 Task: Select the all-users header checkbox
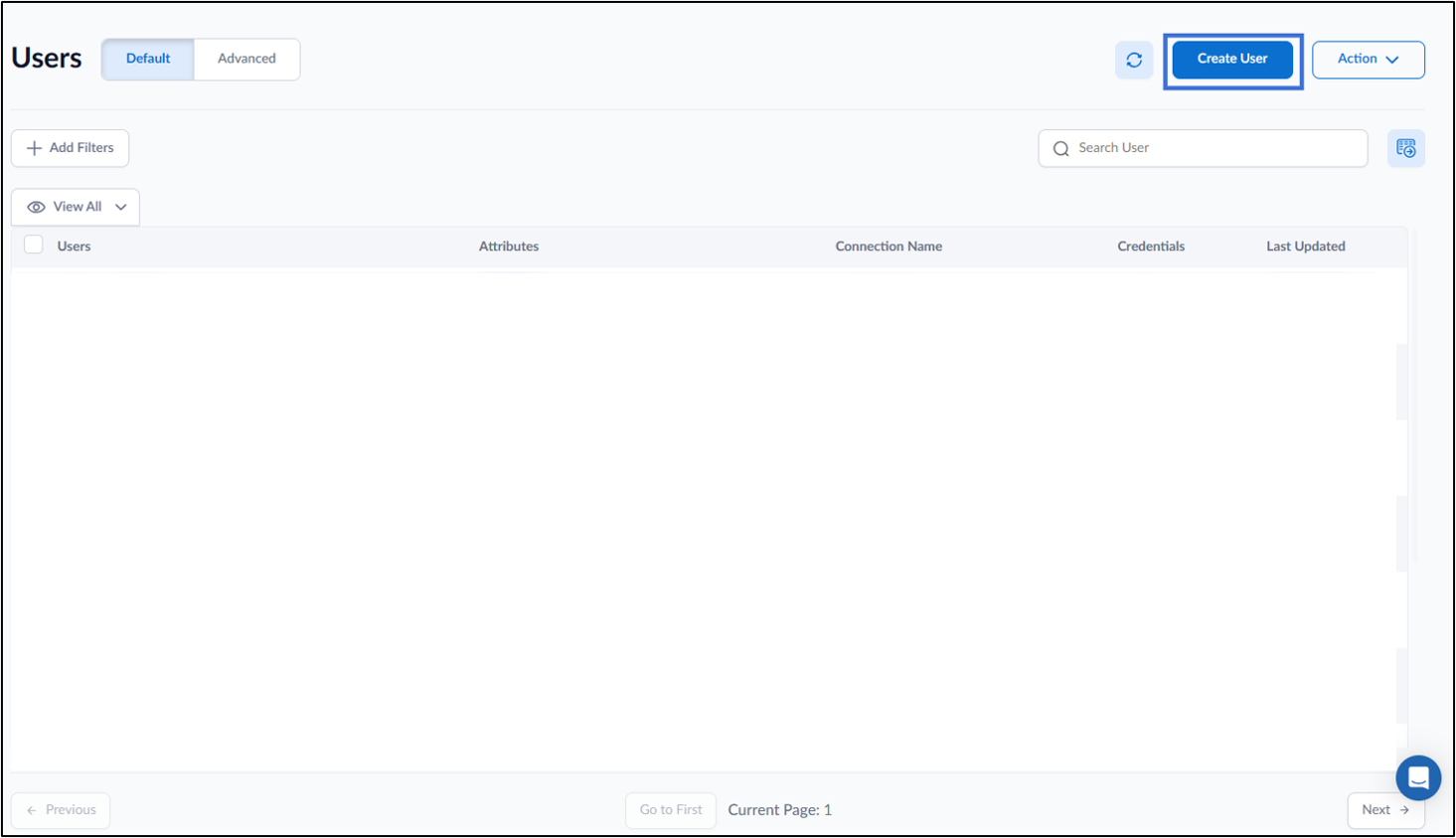tap(34, 245)
